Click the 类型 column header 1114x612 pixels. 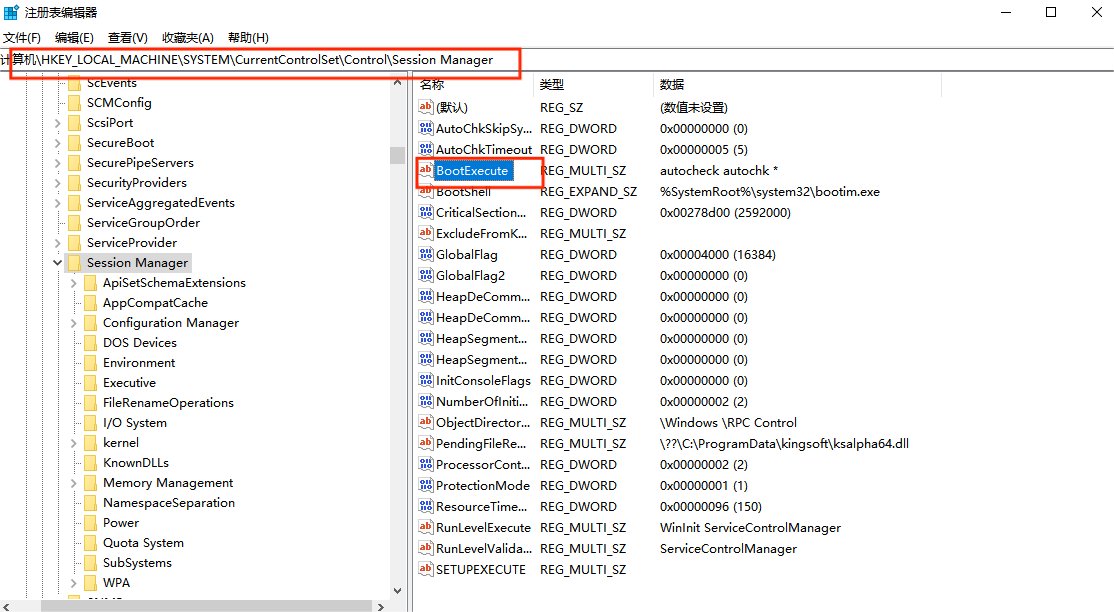pyautogui.click(x=552, y=85)
